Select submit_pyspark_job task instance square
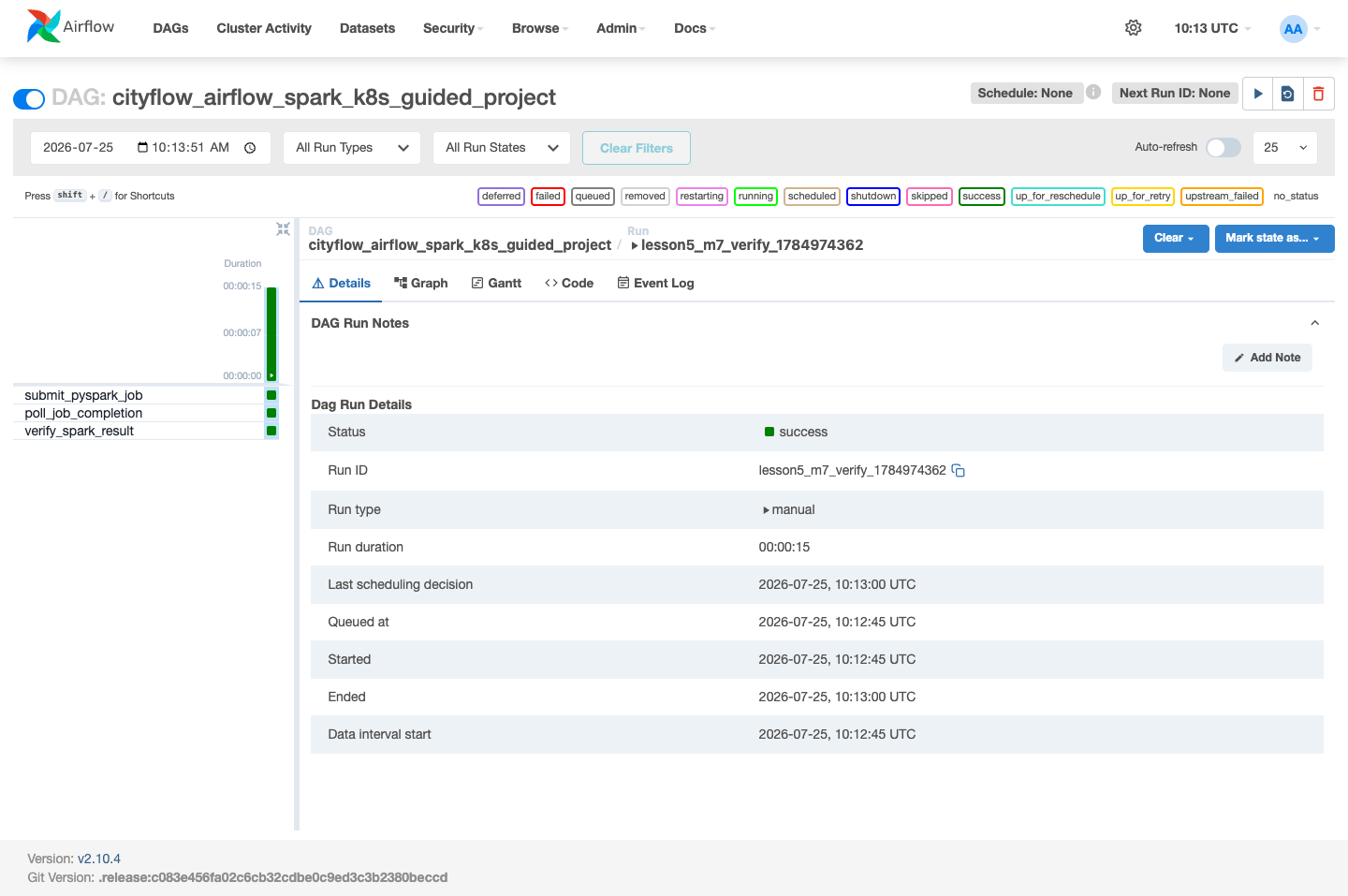The height and width of the screenshot is (896, 1348). [x=271, y=395]
